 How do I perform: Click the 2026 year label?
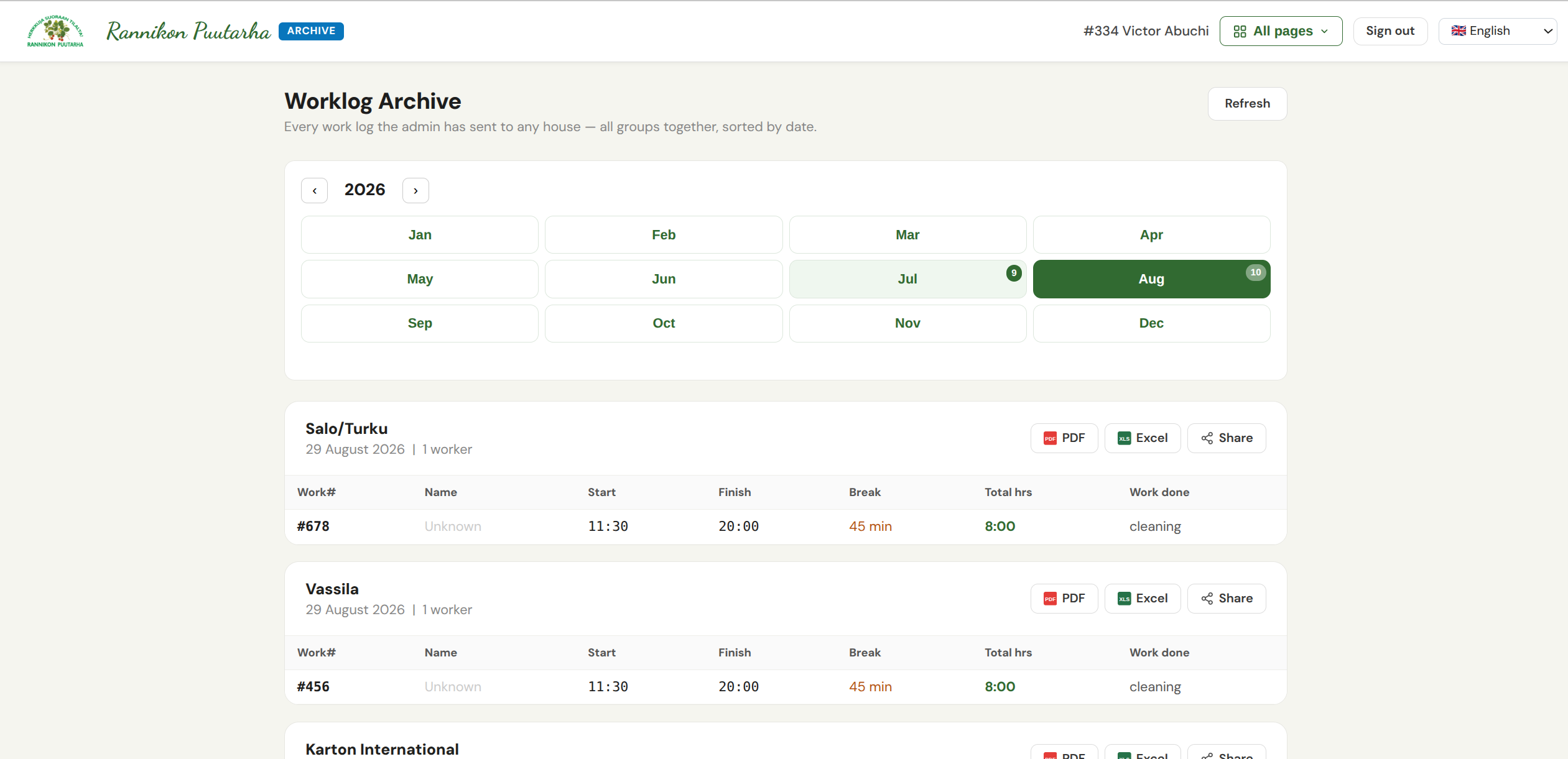365,190
